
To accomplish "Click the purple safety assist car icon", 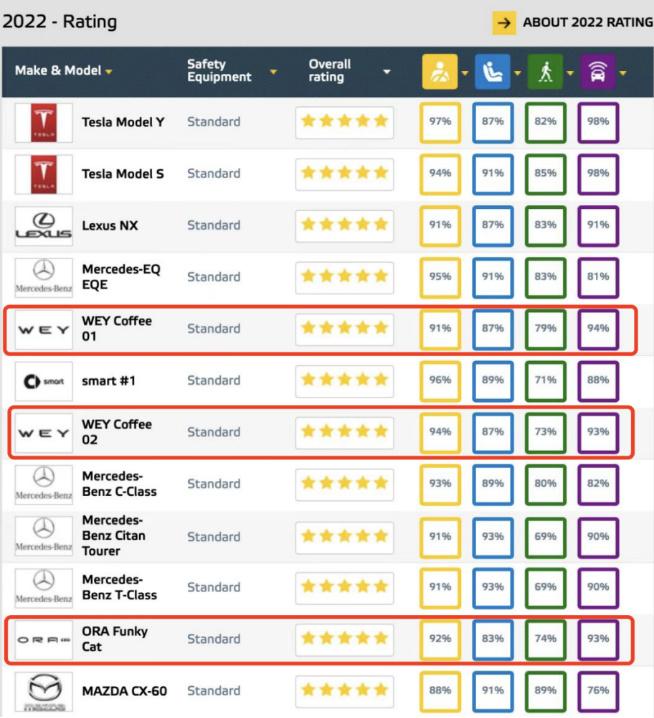I will [598, 71].
